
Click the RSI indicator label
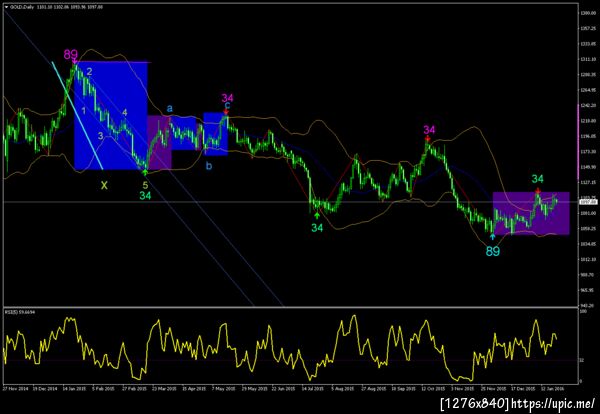click(19, 312)
